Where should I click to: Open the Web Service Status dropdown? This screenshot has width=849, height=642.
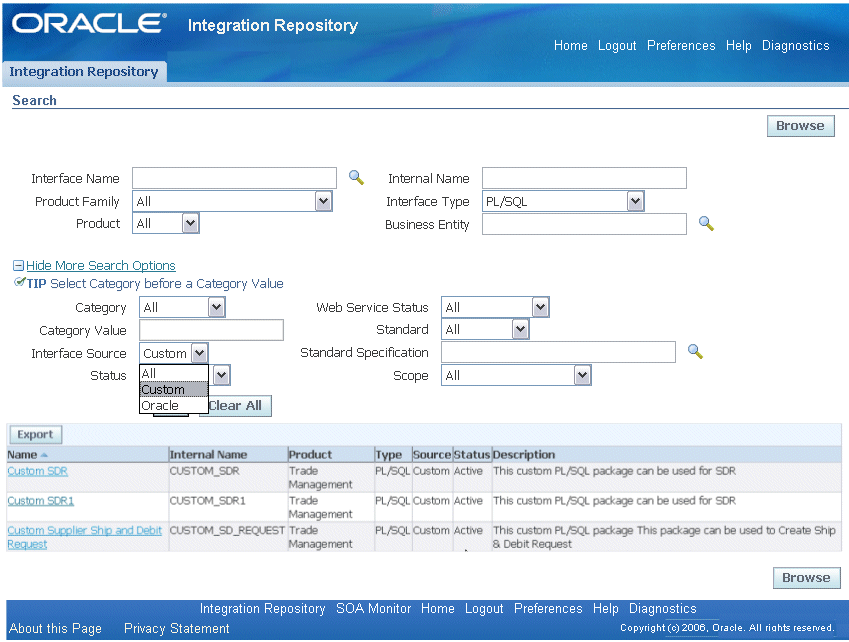point(495,307)
